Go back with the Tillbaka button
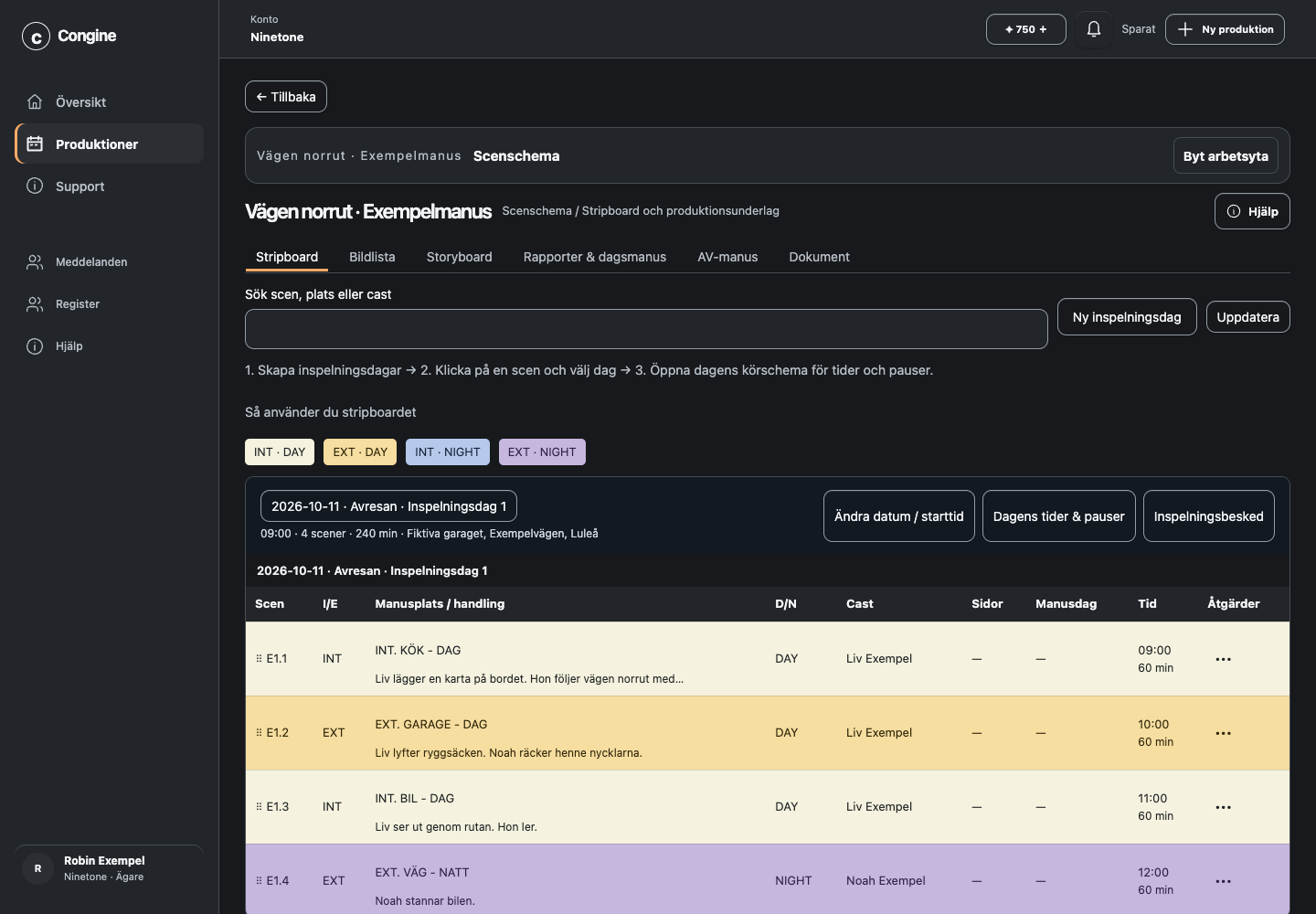Image resolution: width=1316 pixels, height=914 pixels. 286,97
